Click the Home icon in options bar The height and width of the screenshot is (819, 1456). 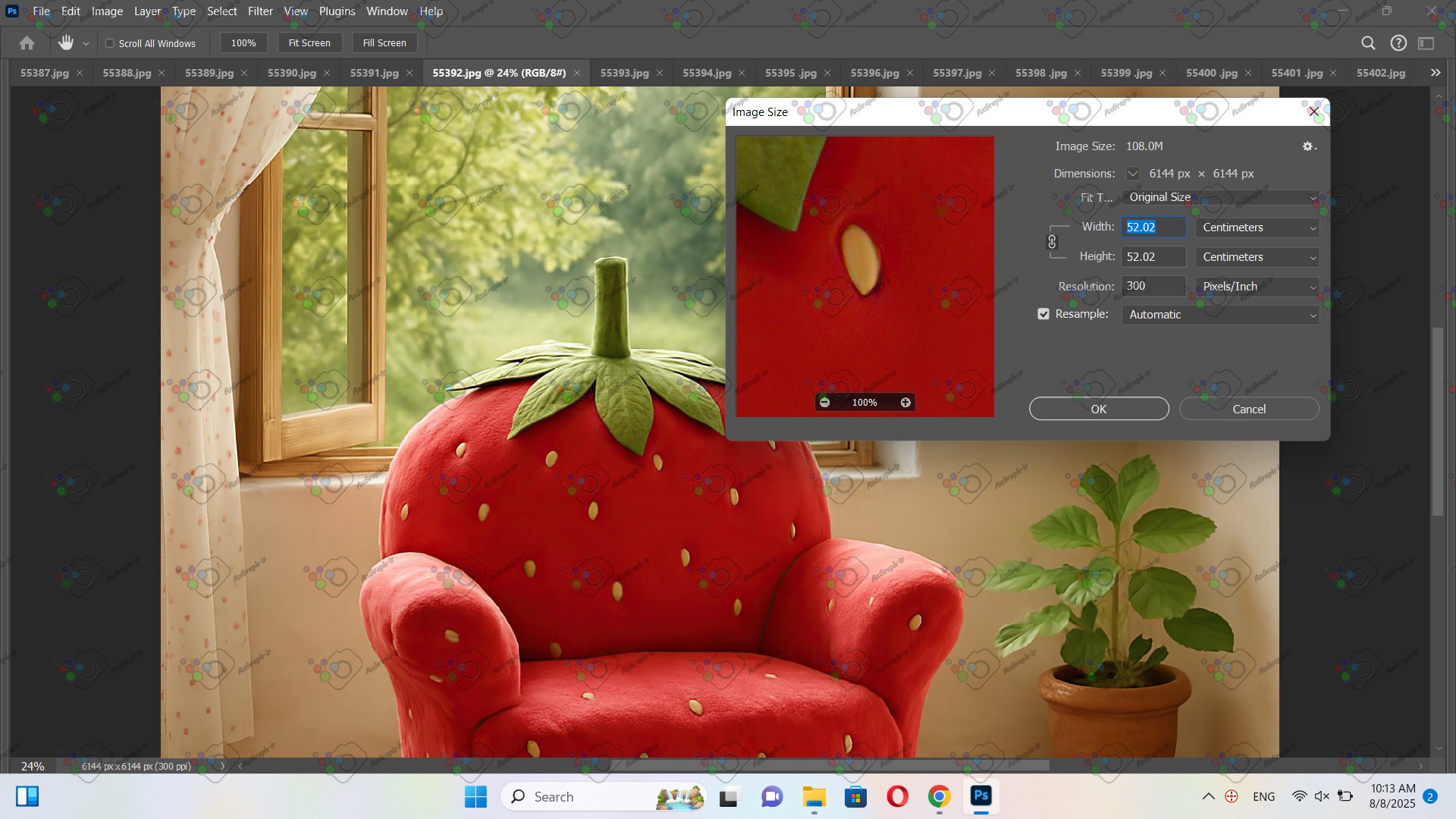point(27,43)
